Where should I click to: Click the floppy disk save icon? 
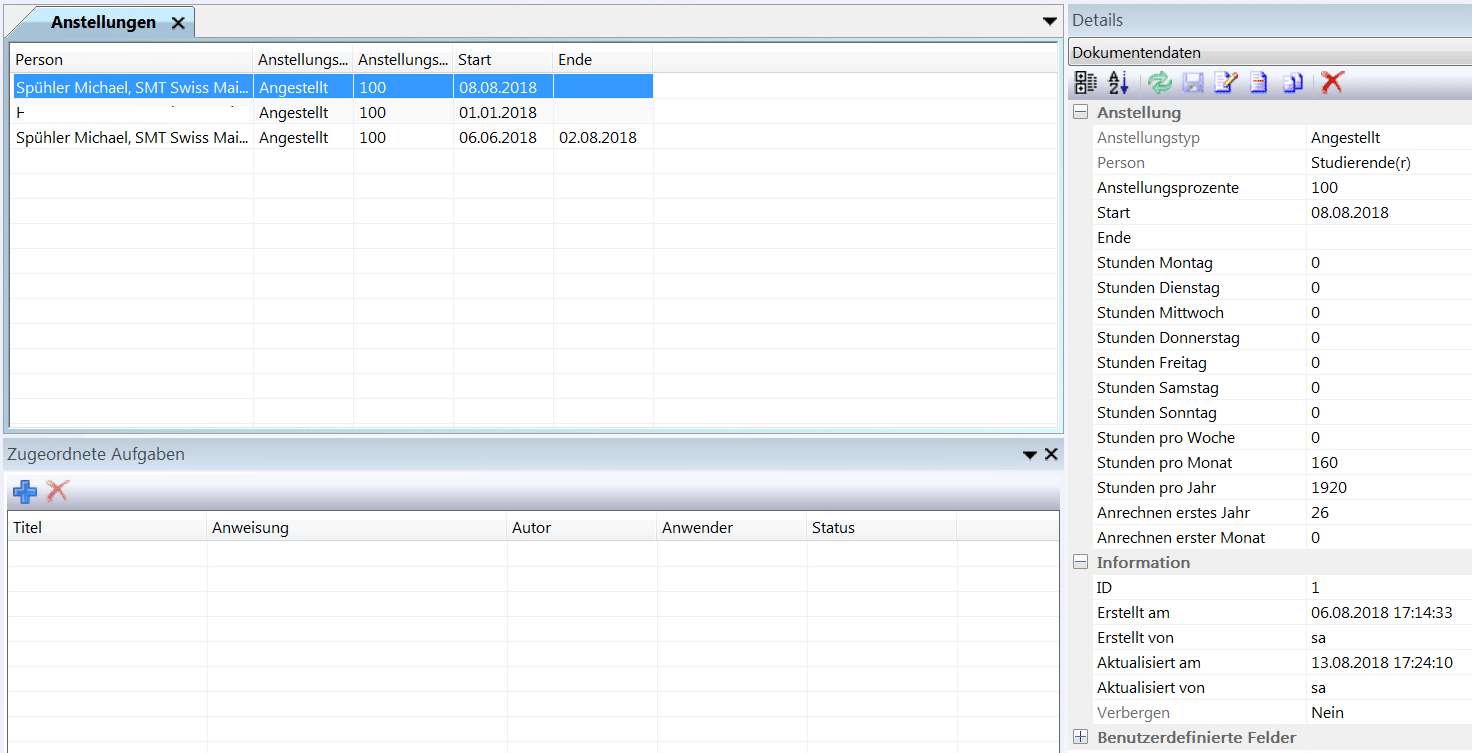[x=1192, y=83]
